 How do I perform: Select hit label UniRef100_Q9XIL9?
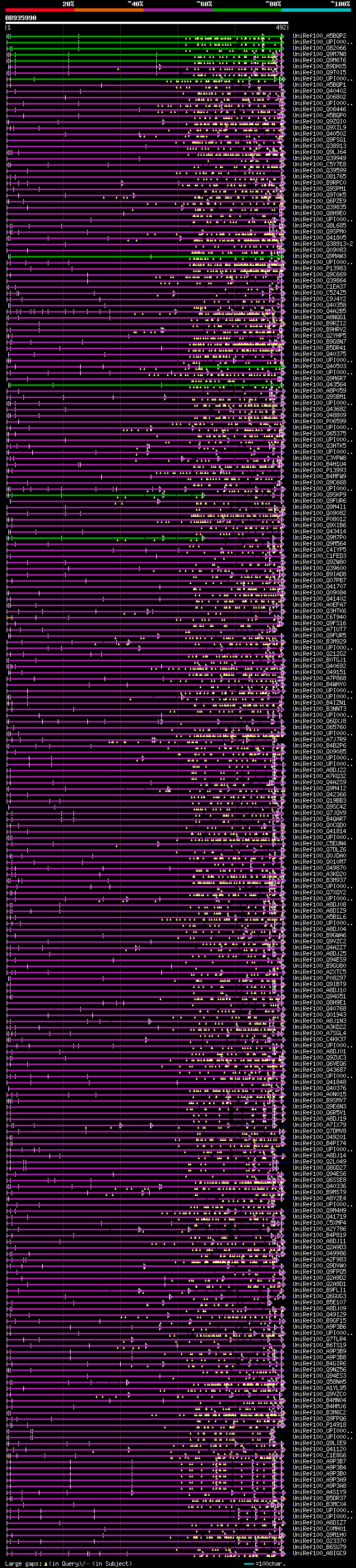pos(319,127)
